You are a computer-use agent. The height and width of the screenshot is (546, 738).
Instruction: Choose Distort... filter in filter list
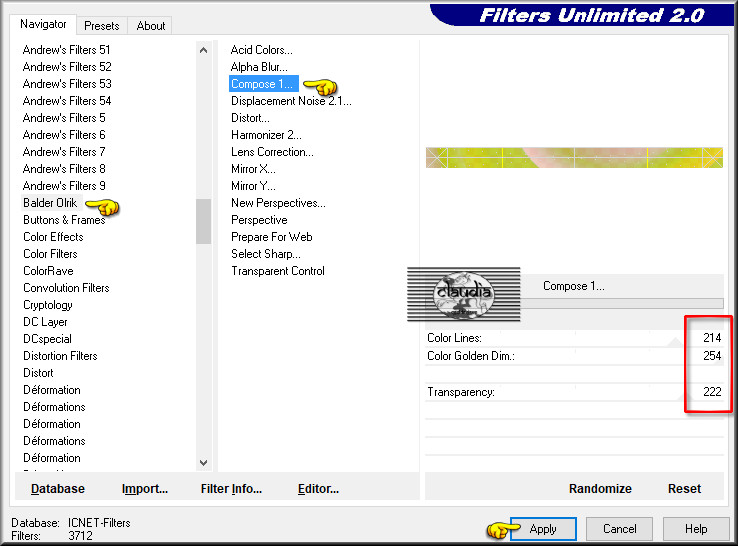250,118
